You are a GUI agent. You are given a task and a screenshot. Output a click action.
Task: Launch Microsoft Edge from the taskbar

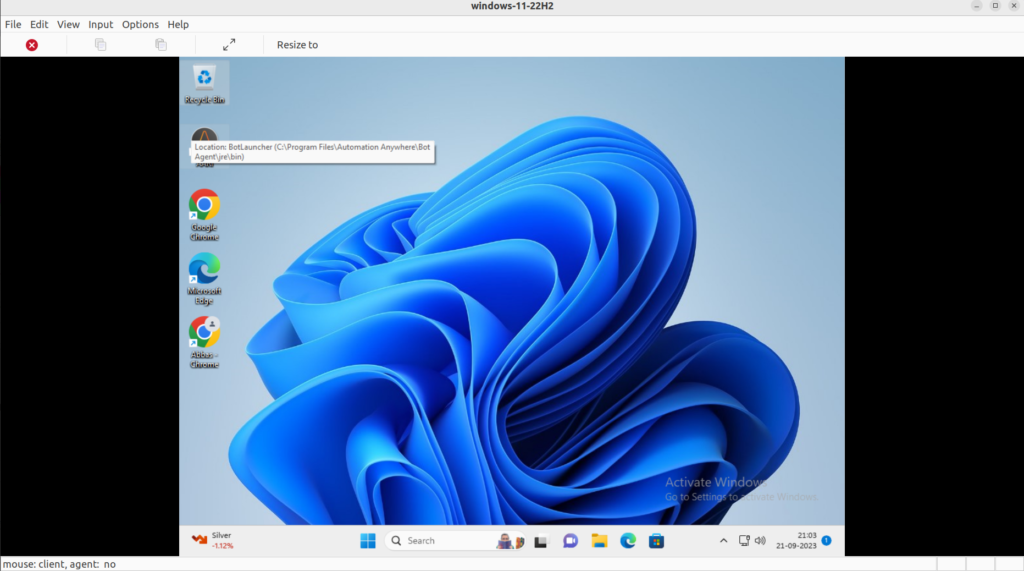pos(628,541)
